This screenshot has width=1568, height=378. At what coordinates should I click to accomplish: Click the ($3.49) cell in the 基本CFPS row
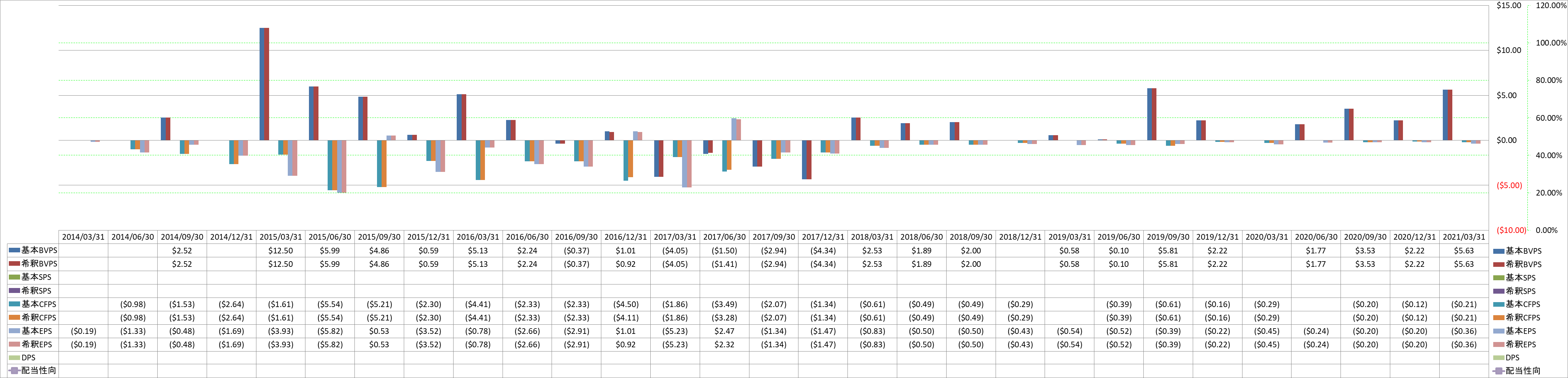pyautogui.click(x=724, y=304)
